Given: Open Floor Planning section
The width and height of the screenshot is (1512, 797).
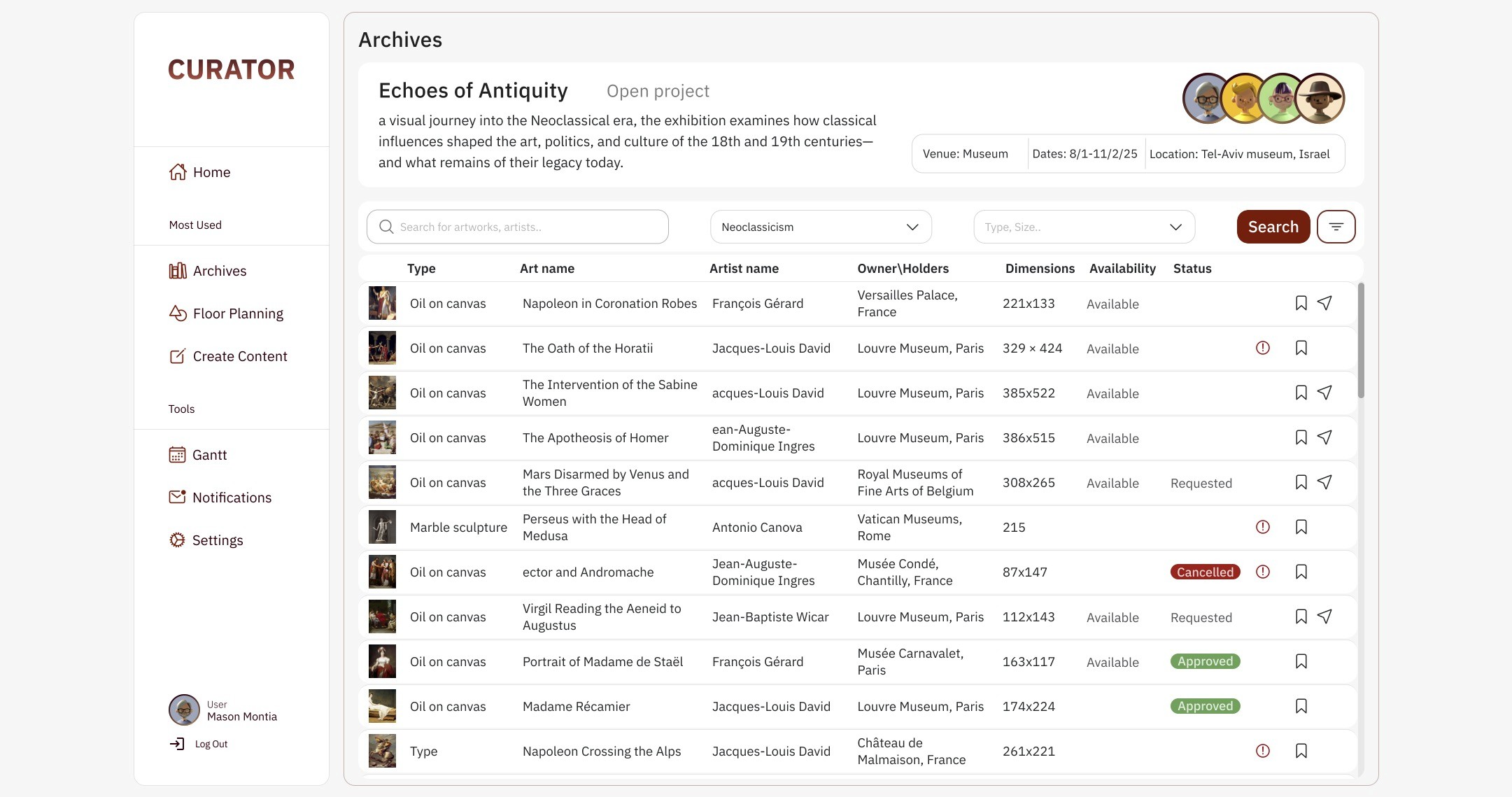Looking at the screenshot, I should pyautogui.click(x=226, y=313).
